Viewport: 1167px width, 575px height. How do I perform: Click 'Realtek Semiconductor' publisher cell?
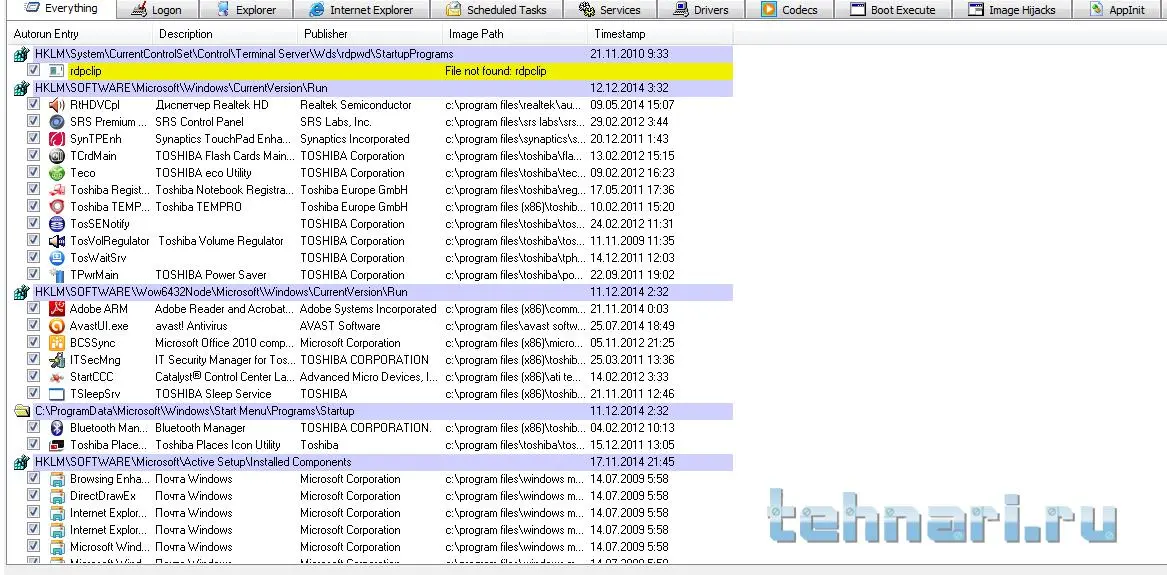point(356,105)
